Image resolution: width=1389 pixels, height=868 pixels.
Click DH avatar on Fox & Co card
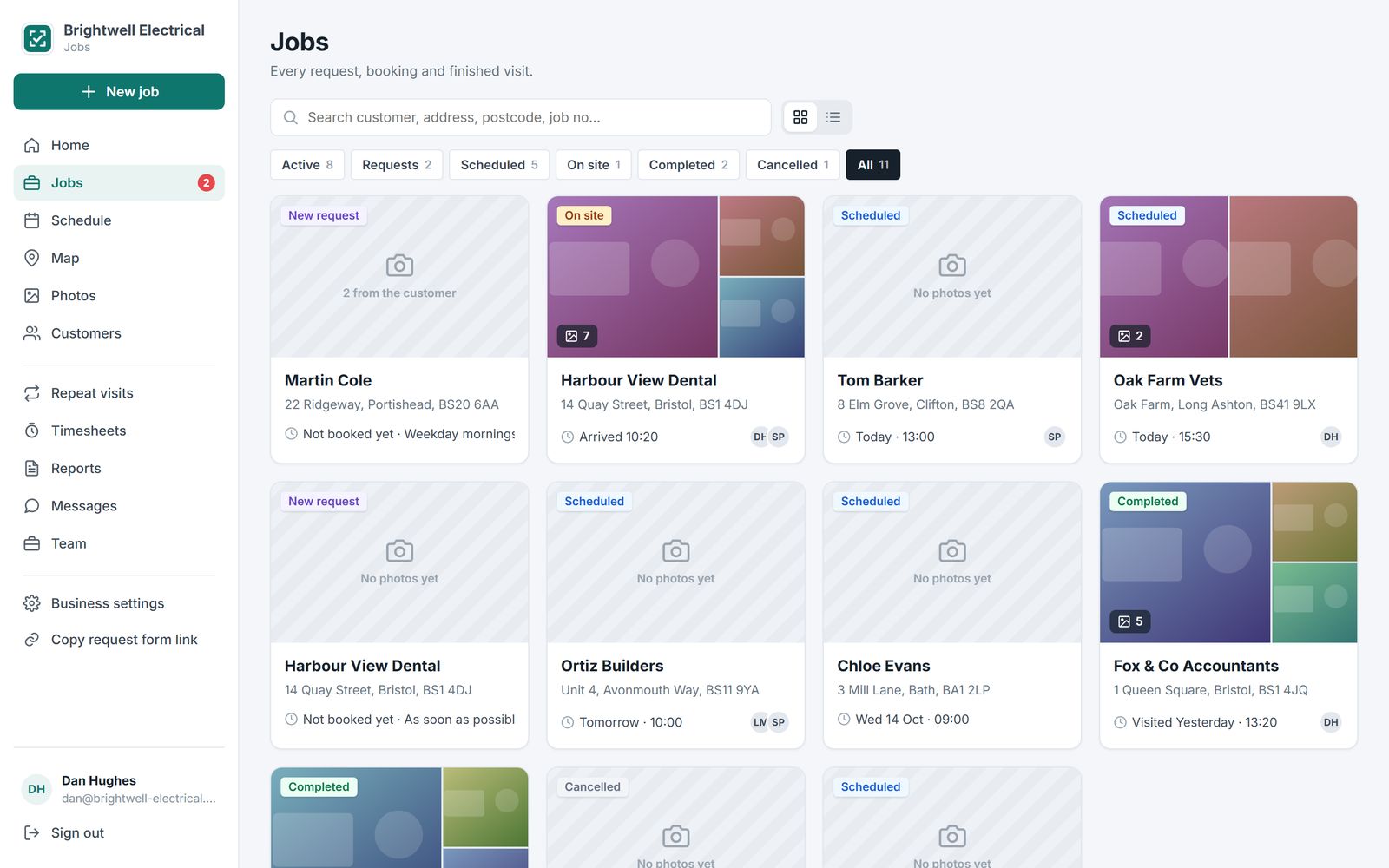tap(1331, 722)
